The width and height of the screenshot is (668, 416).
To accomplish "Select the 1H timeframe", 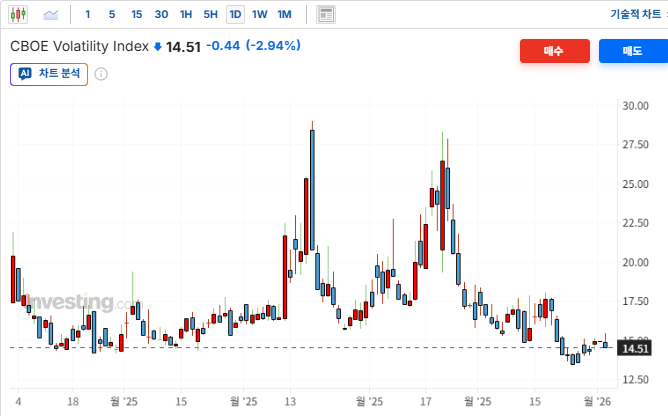I will (x=186, y=14).
